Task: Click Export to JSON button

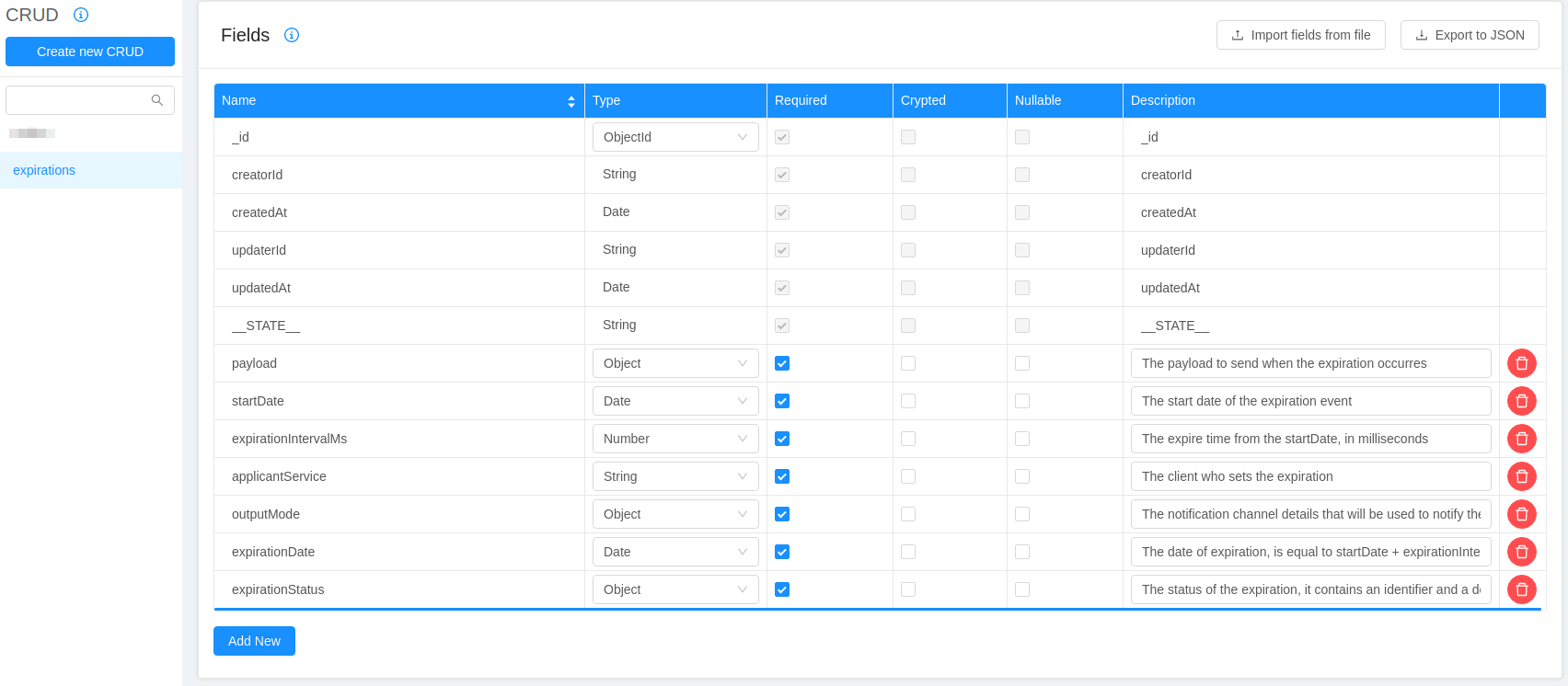Action: click(1470, 35)
